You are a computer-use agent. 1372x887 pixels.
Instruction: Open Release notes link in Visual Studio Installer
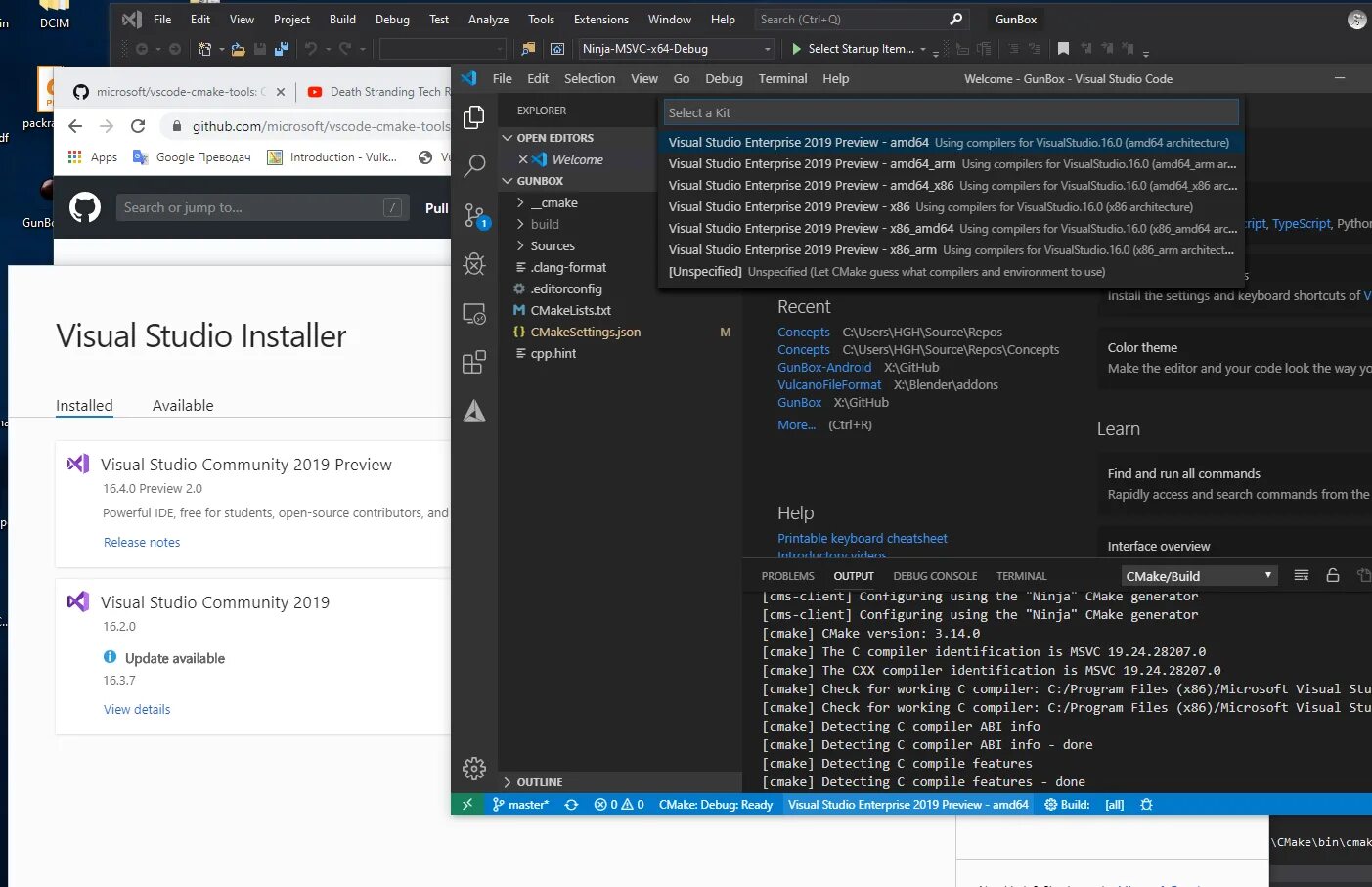point(142,543)
